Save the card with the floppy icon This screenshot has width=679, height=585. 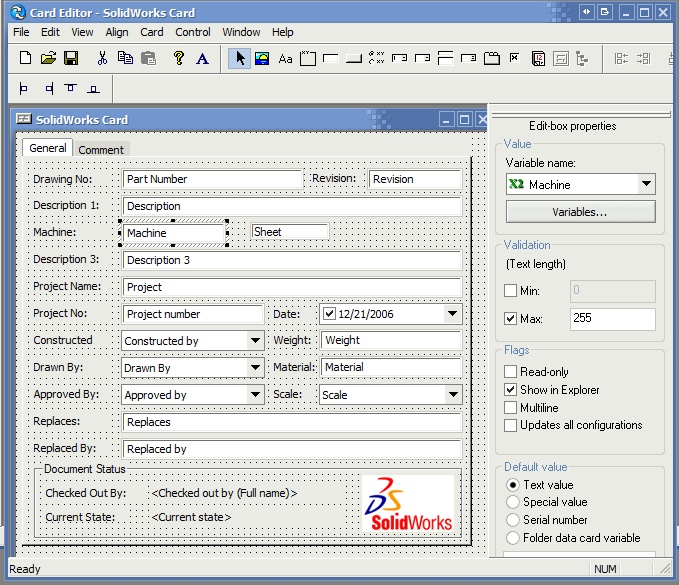click(x=71, y=58)
